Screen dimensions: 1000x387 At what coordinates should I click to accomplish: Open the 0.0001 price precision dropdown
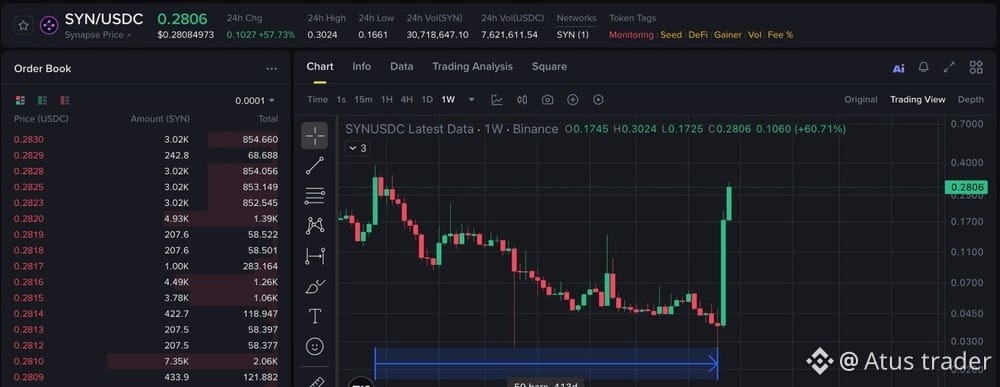pos(255,101)
